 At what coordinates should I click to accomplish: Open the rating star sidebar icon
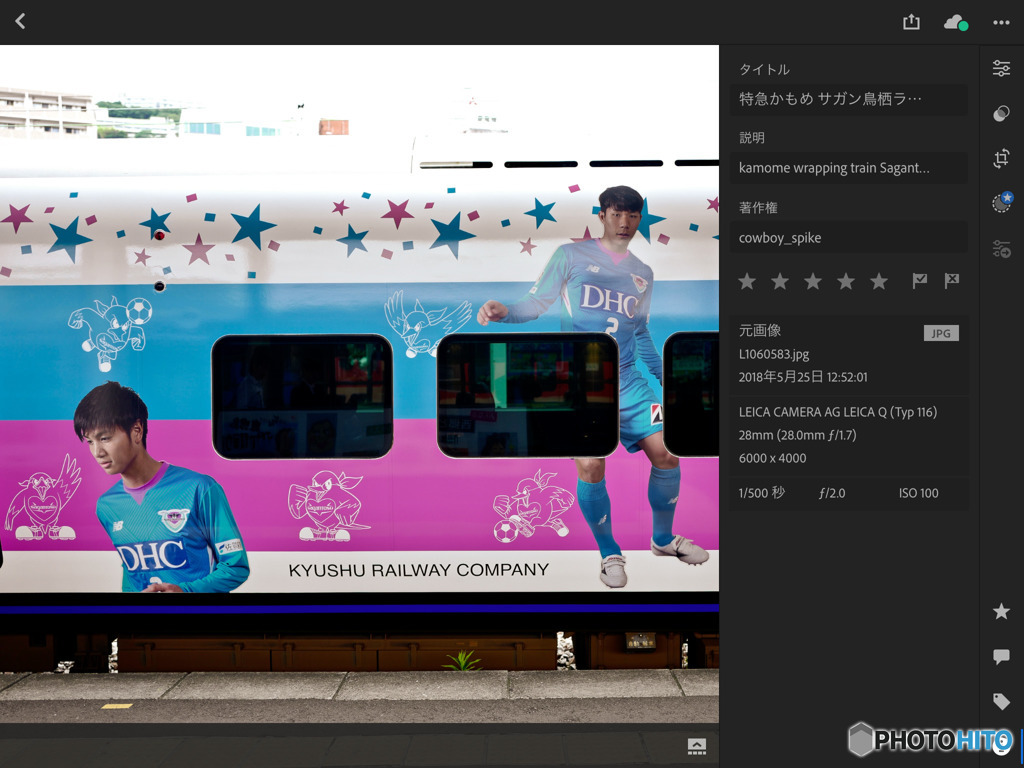[x=1001, y=611]
